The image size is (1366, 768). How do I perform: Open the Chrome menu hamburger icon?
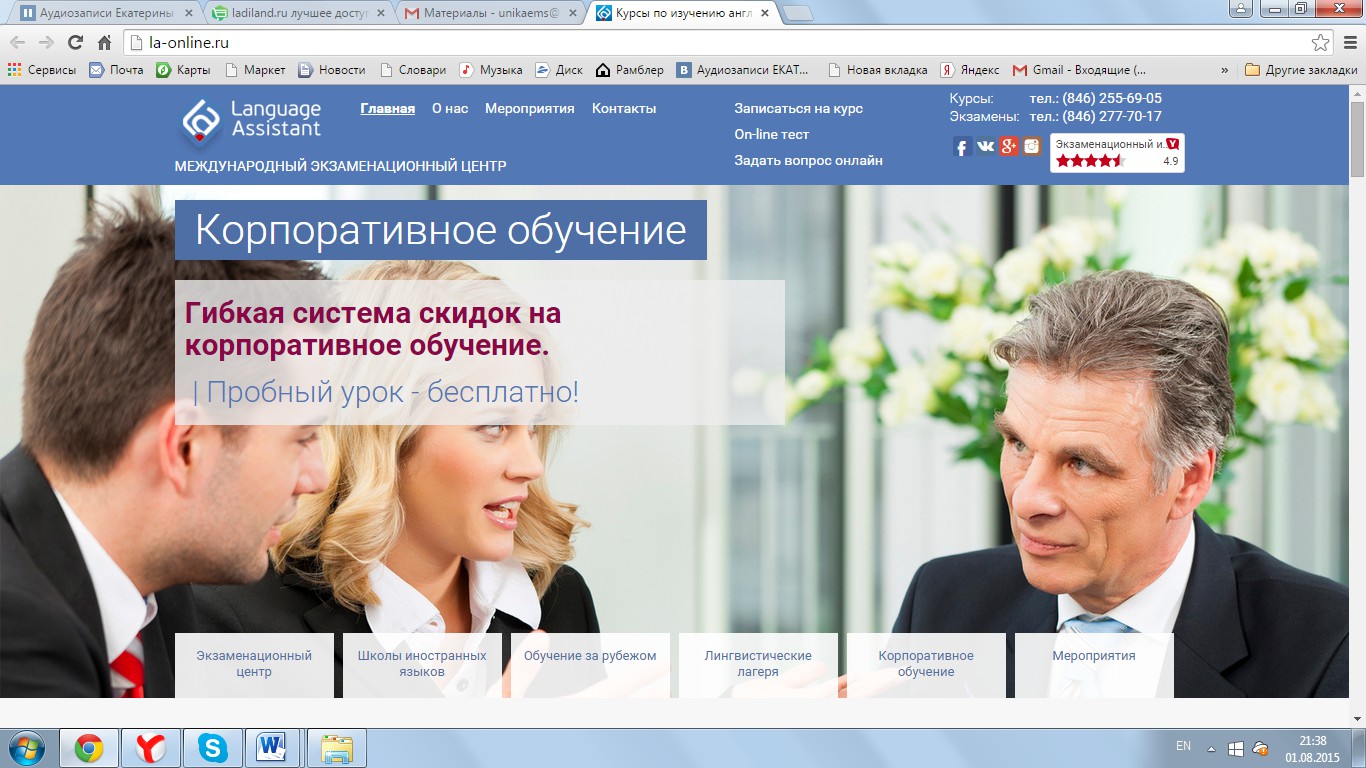pos(1349,42)
